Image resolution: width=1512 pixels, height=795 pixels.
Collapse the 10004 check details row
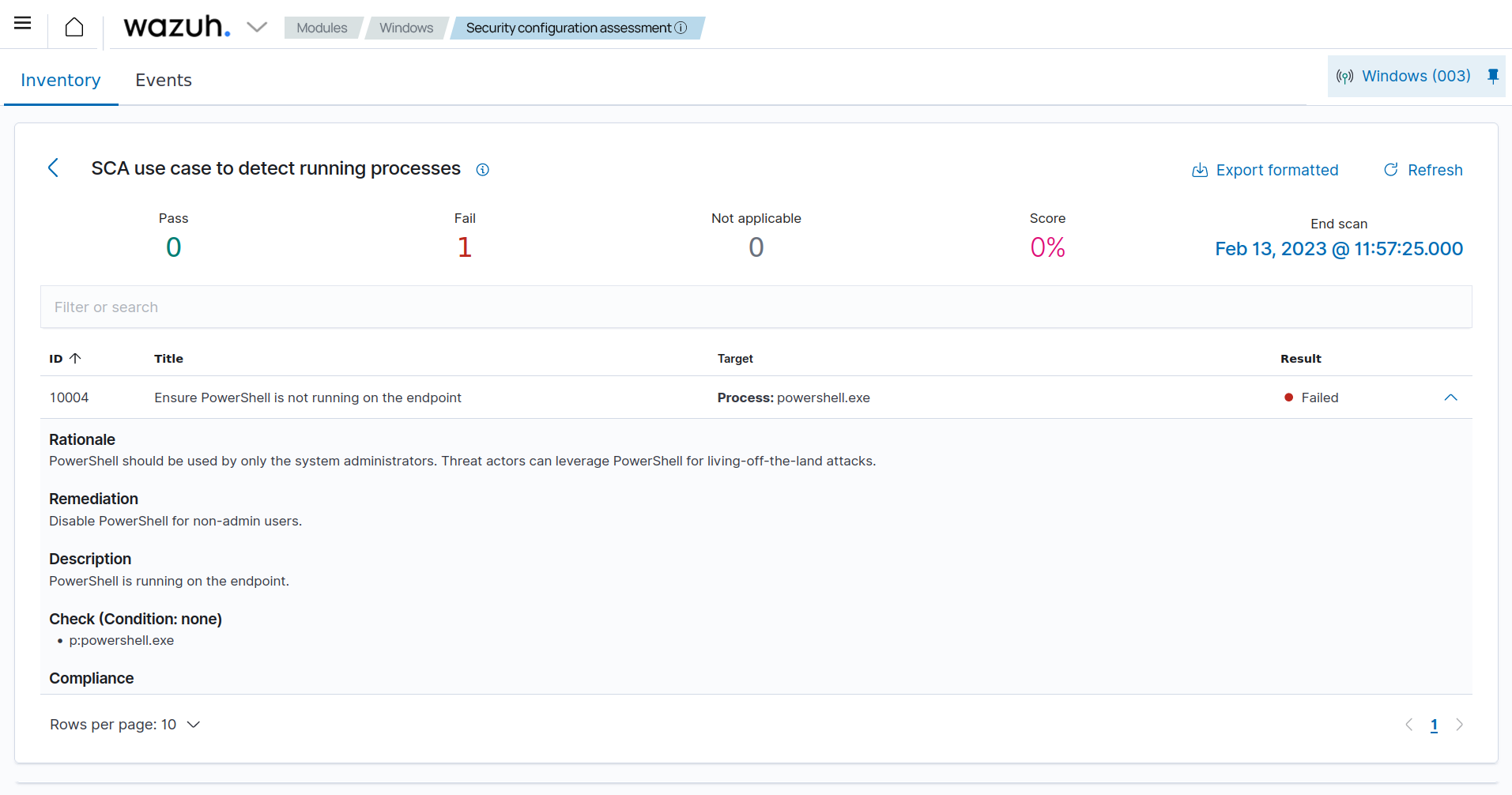[x=1450, y=397]
